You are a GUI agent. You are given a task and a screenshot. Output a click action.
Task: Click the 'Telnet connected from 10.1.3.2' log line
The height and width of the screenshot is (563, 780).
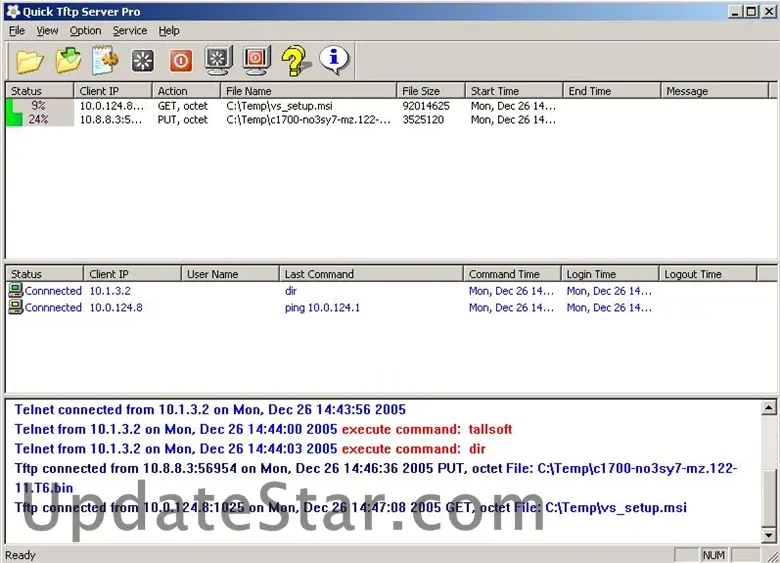(x=210, y=409)
